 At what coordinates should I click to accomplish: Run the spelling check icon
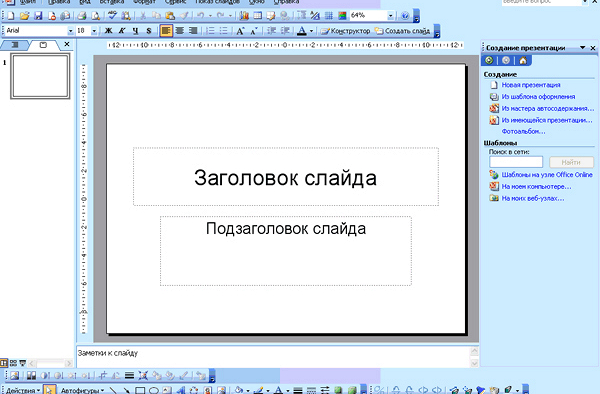pos(112,16)
